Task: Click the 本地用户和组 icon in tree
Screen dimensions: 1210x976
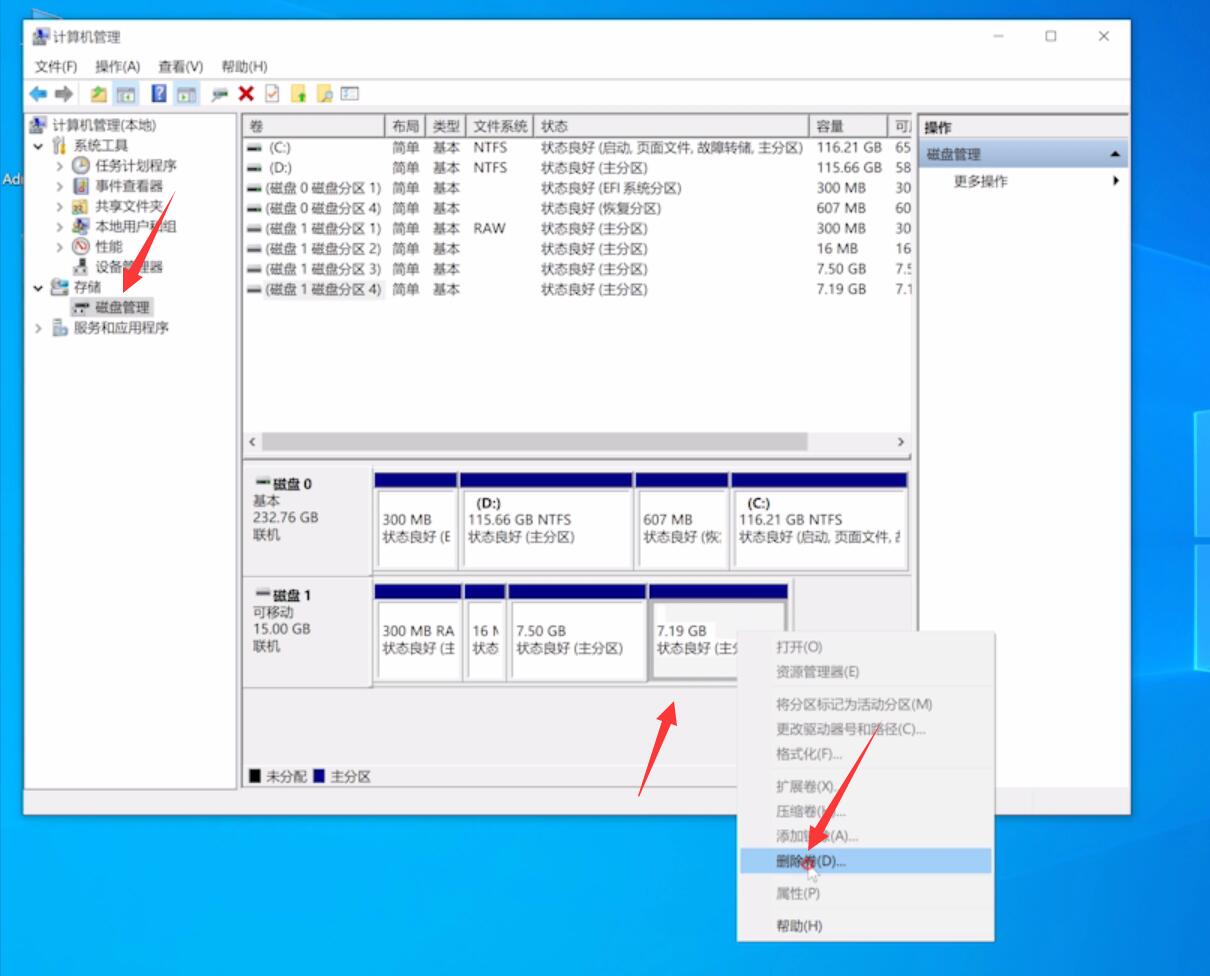Action: coord(81,227)
